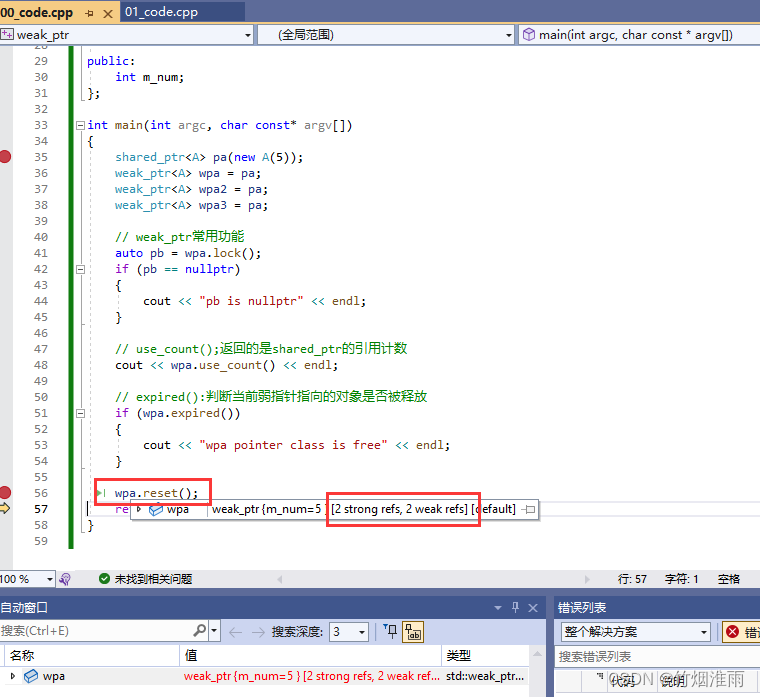Click the magnifier search icon in 自动窗口
Screen dimensions: 760x697
tap(199, 631)
